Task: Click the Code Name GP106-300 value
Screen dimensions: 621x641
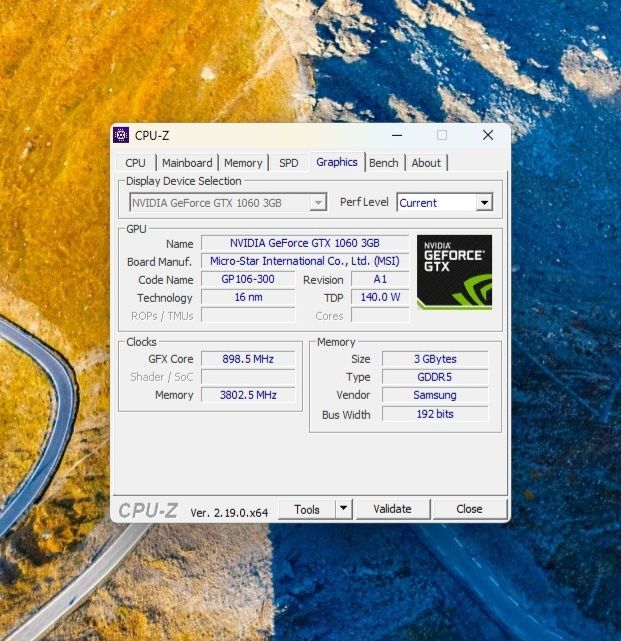Action: tap(248, 279)
